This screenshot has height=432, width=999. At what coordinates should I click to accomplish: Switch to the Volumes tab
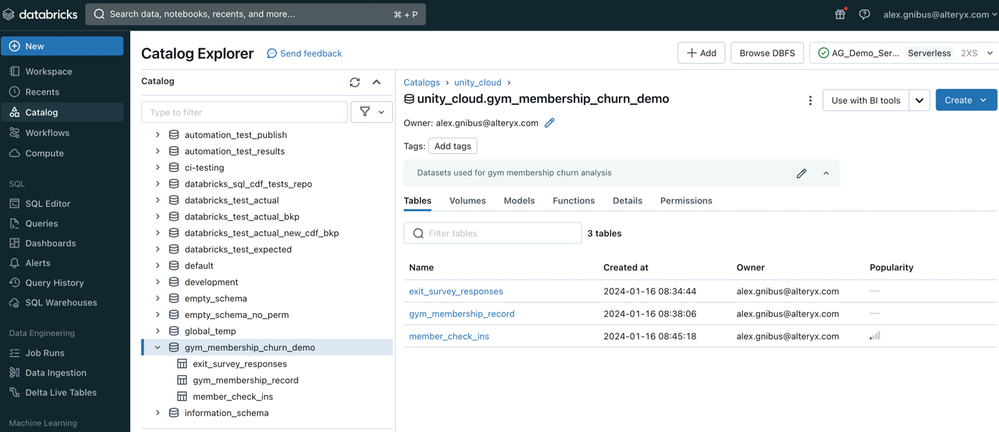tap(468, 201)
